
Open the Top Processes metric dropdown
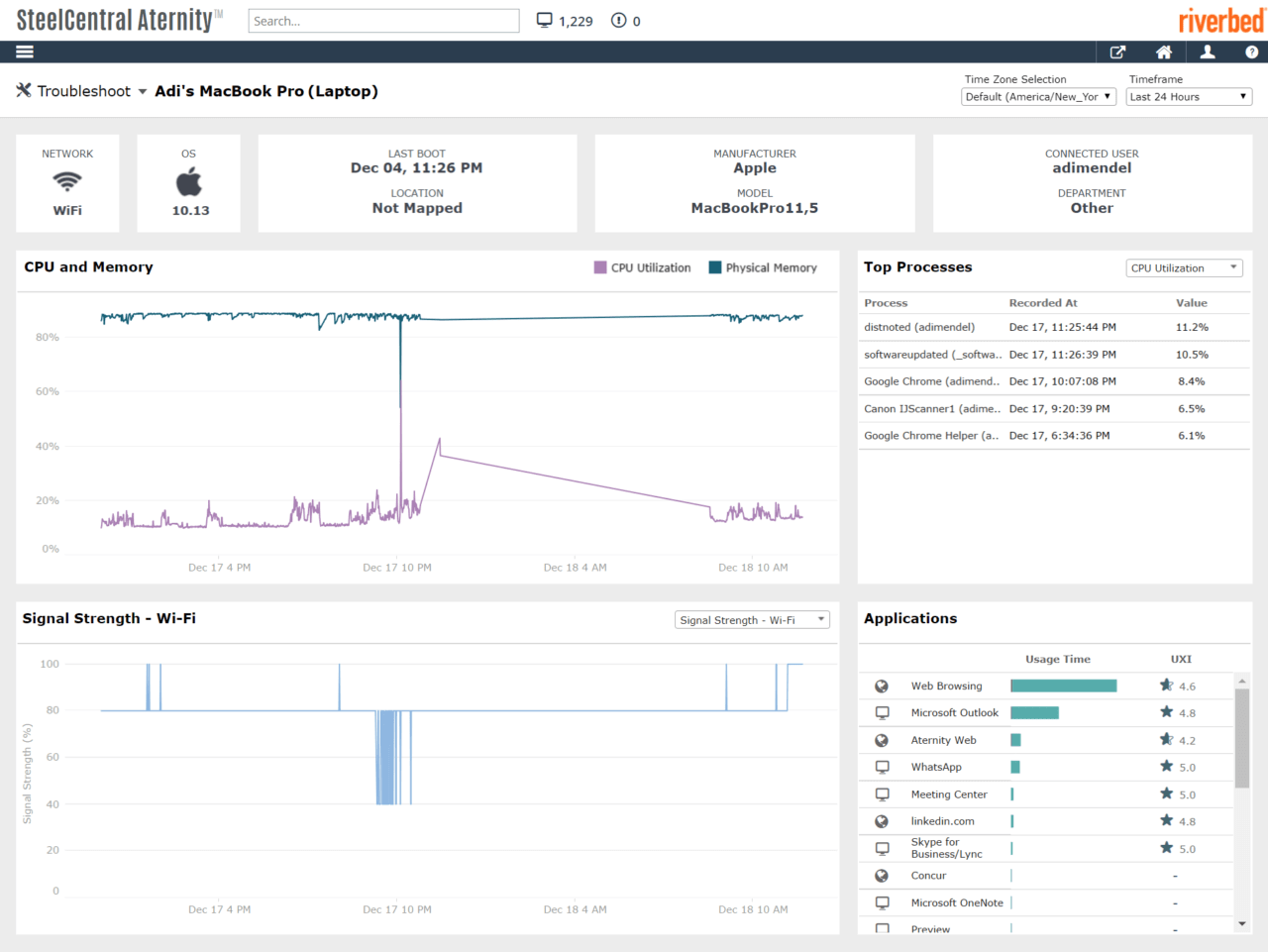click(1184, 267)
